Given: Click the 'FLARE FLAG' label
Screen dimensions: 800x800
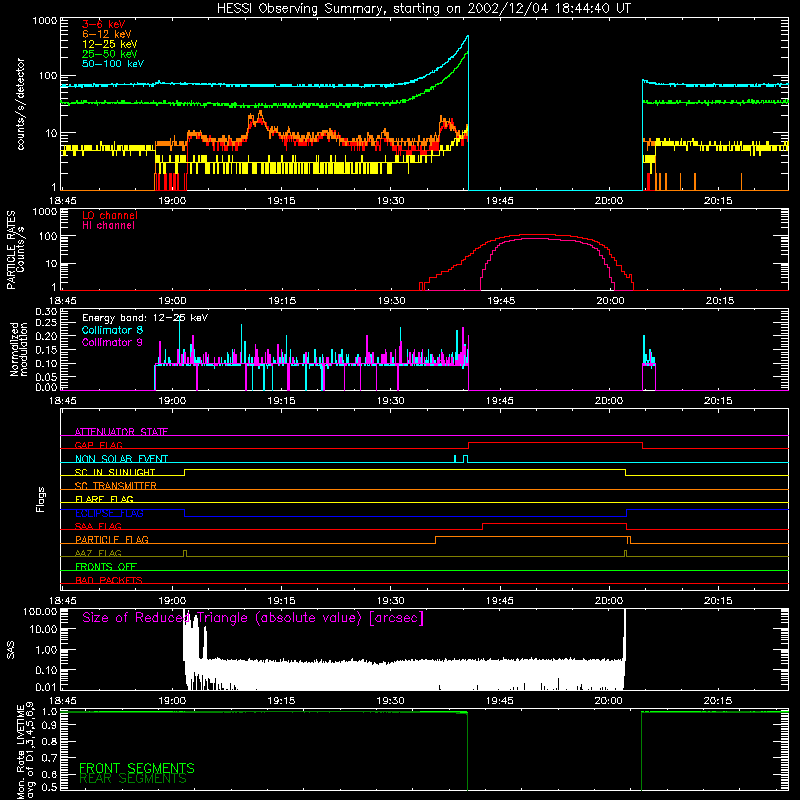Looking at the screenshot, I should (104, 499).
